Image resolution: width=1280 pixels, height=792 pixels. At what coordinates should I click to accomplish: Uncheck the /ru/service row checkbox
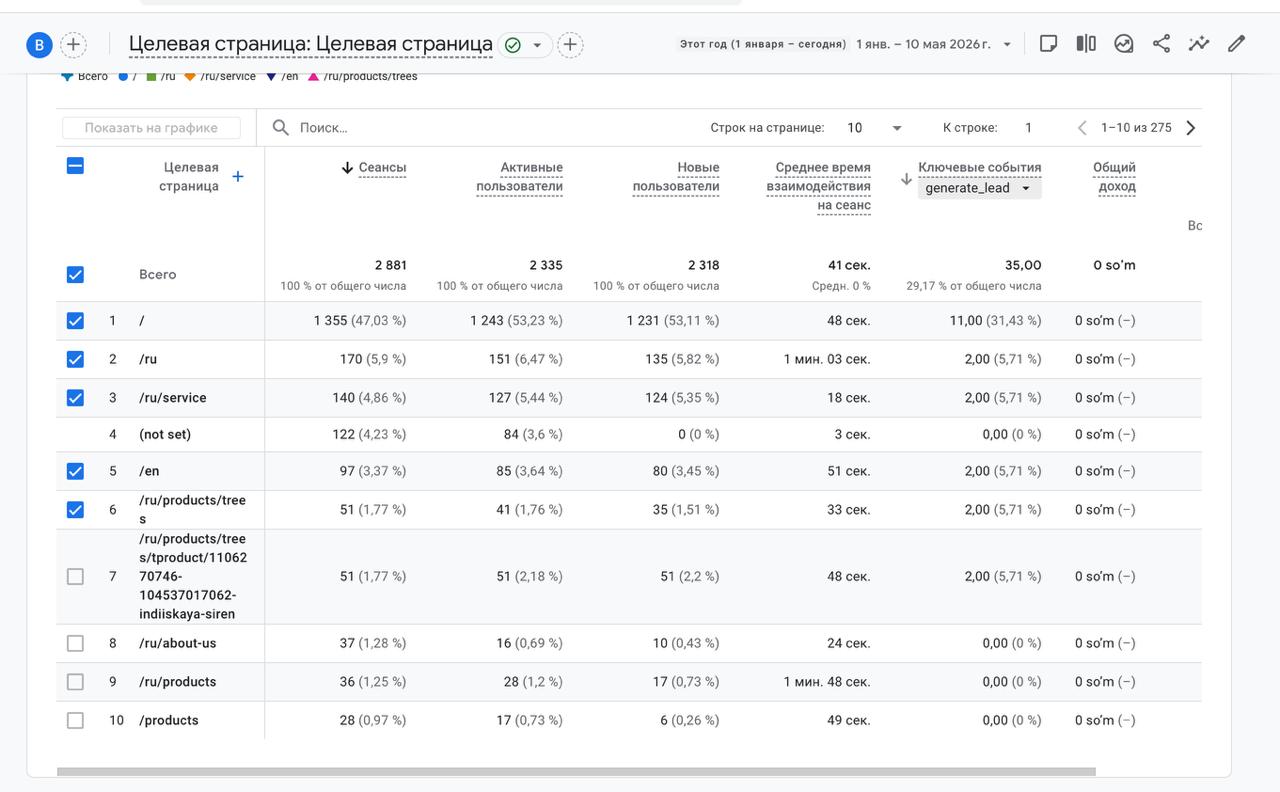pyautogui.click(x=75, y=398)
